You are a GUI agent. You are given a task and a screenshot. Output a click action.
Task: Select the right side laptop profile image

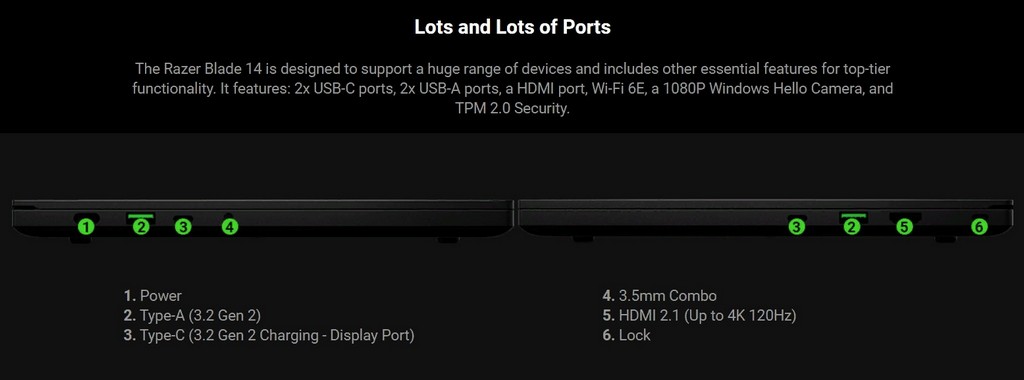point(765,221)
